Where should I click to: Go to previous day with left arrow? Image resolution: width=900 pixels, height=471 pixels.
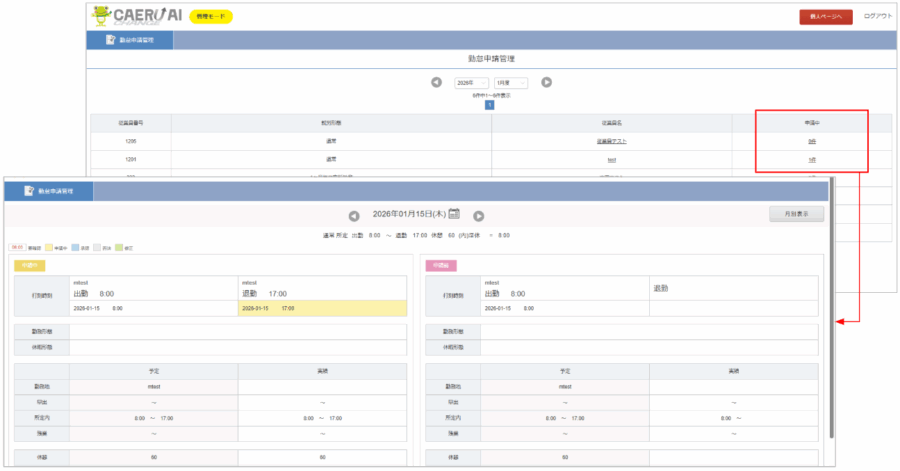(354, 215)
